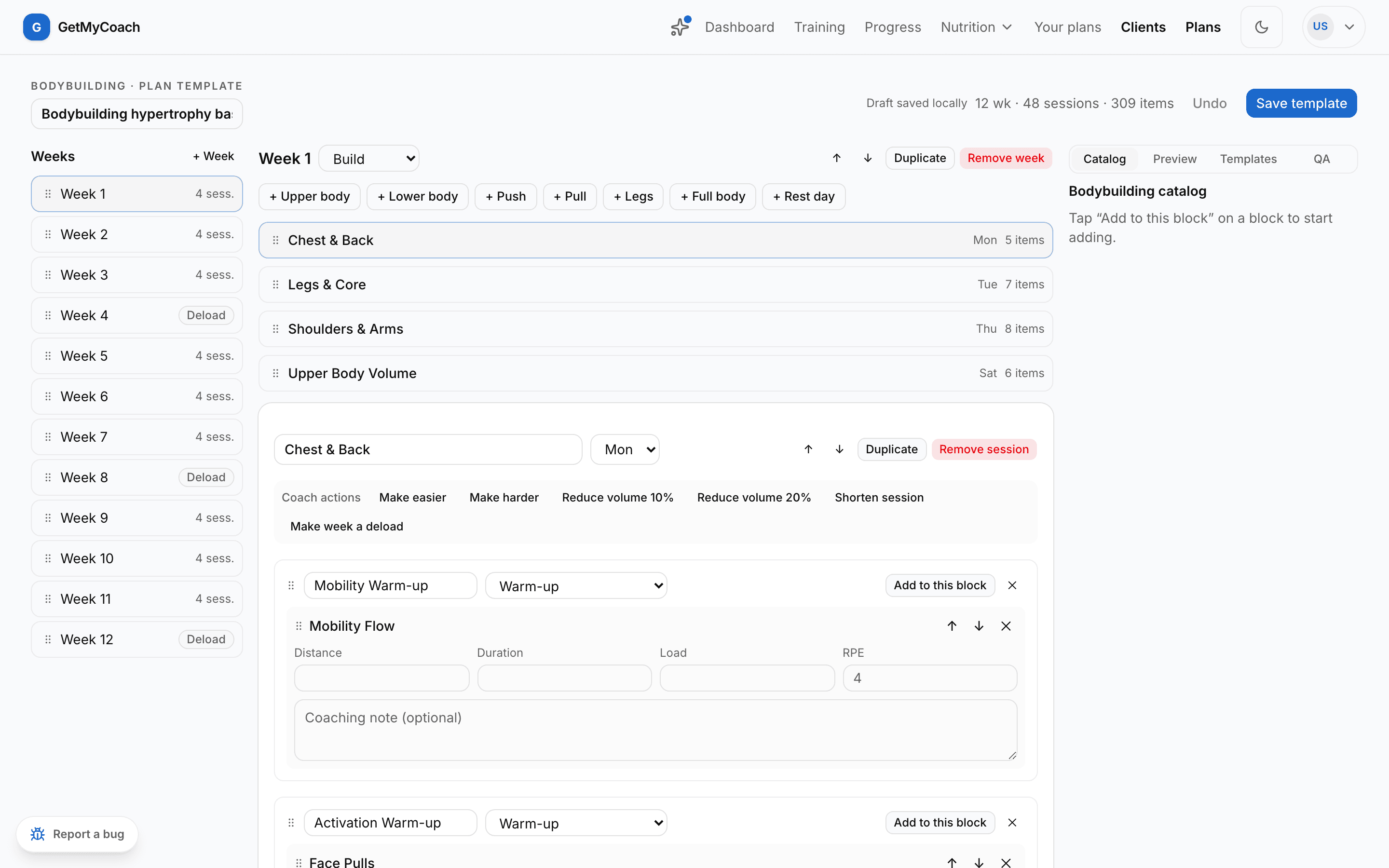Move Mobility Flow exercise up
Viewport: 1389px width, 868px height.
point(952,626)
